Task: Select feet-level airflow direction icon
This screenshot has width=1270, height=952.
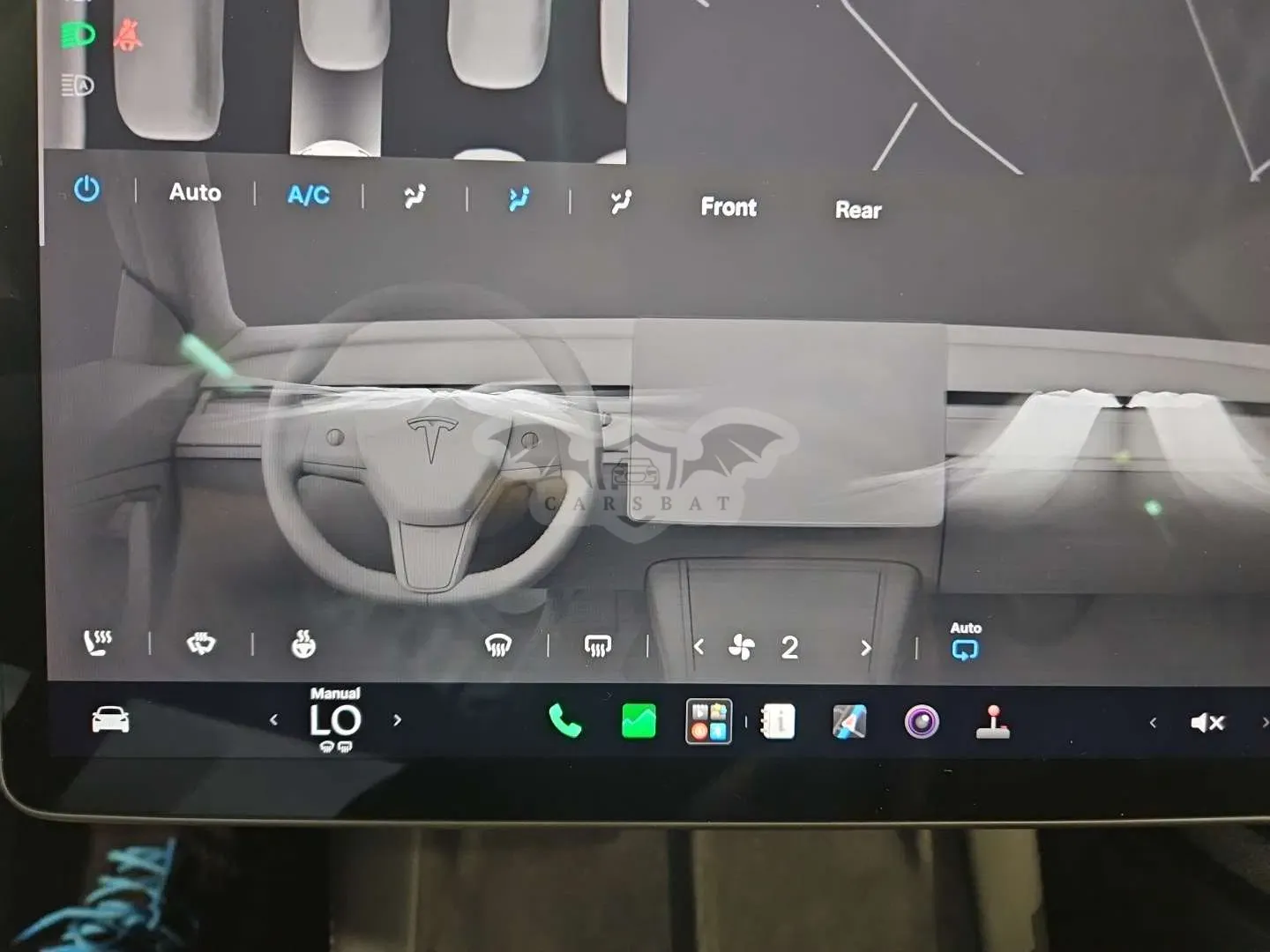Action: click(x=622, y=202)
